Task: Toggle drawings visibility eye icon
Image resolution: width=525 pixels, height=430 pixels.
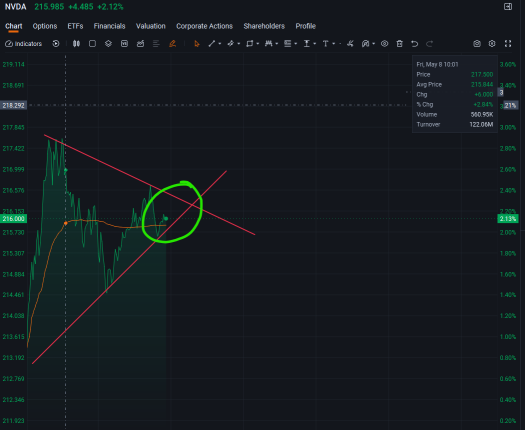Action: click(384, 44)
